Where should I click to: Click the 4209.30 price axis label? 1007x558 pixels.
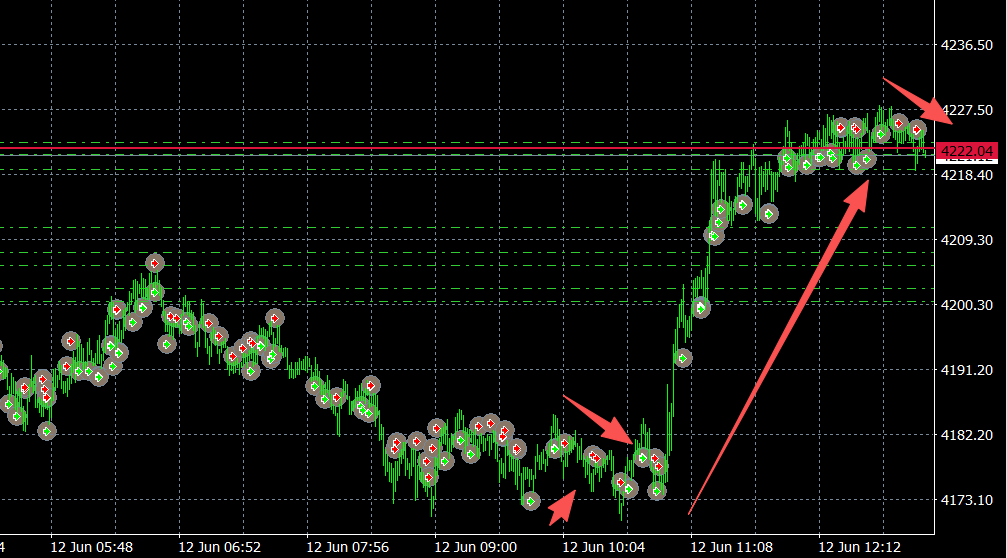pyautogui.click(x=967, y=240)
